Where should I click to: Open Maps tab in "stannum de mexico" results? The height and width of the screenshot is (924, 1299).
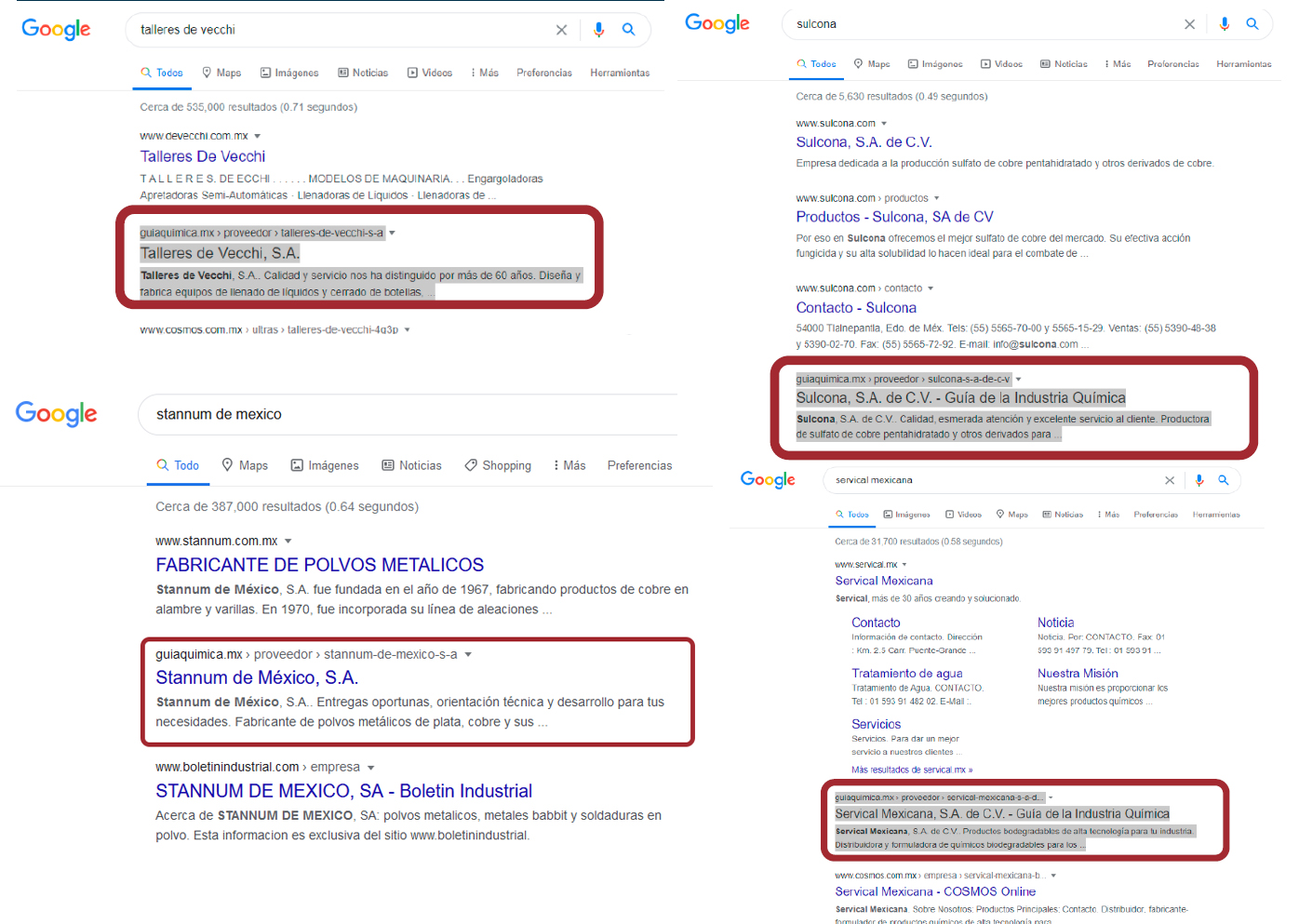click(245, 465)
